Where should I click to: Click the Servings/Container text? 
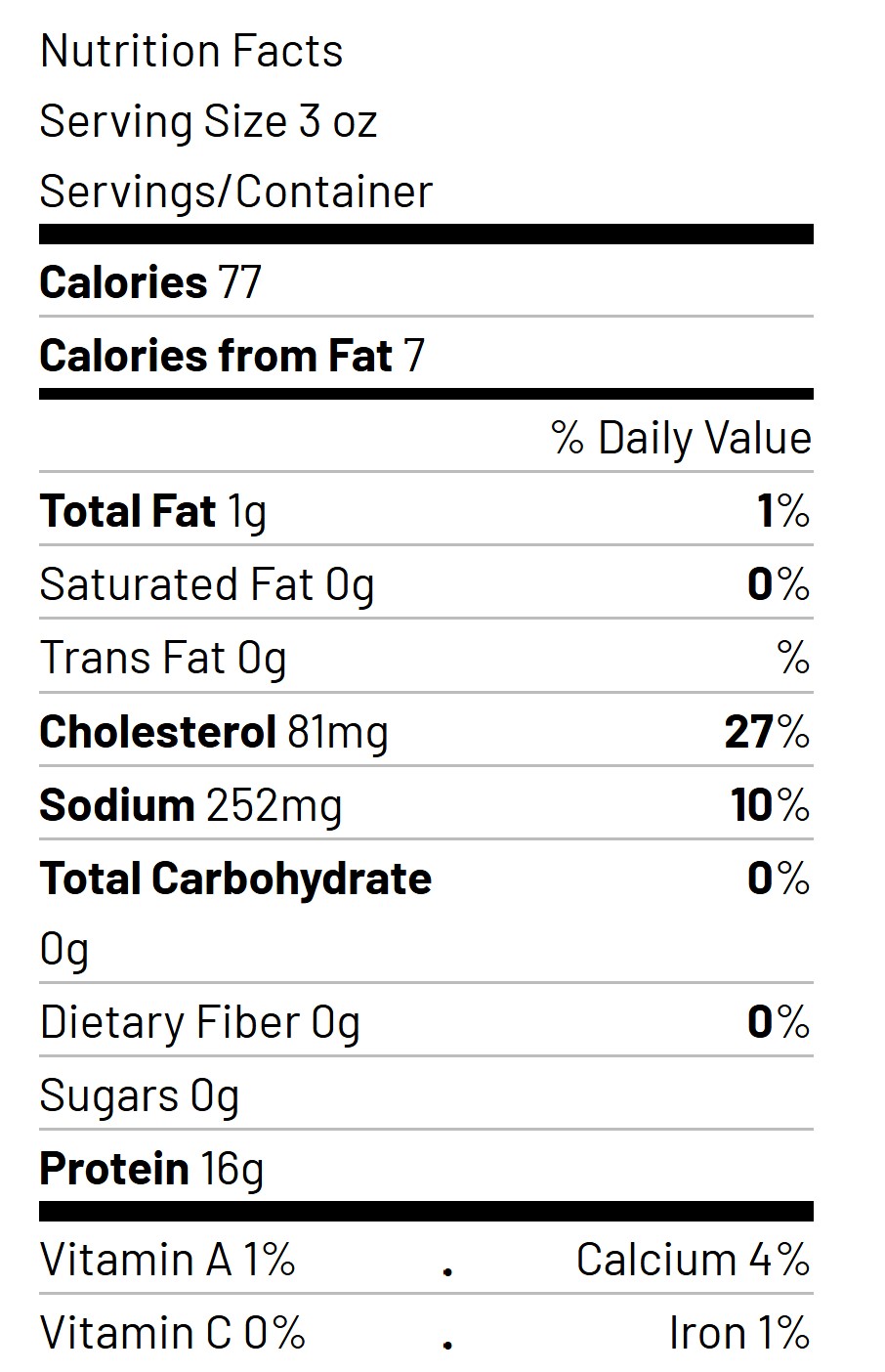[235, 192]
